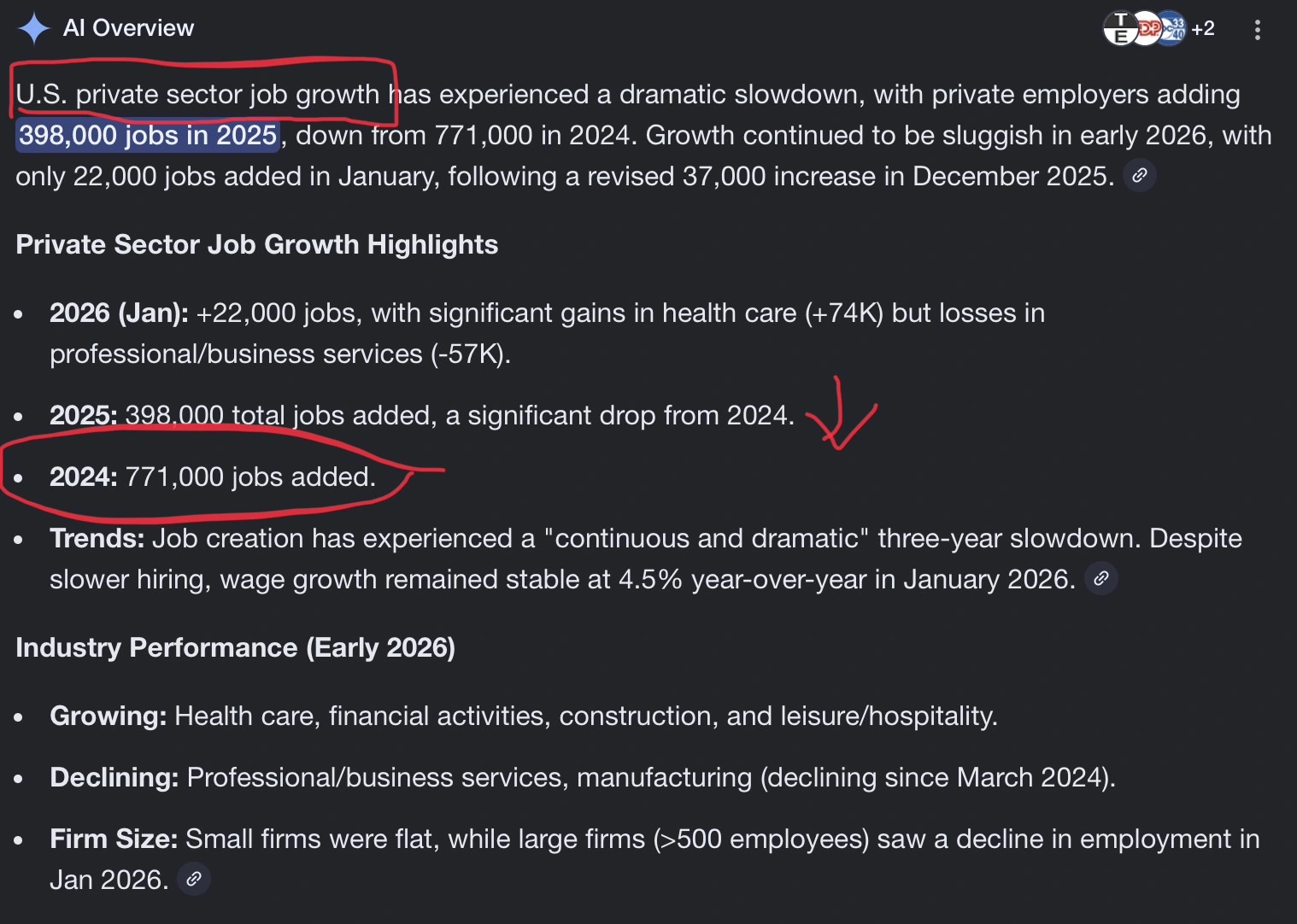Viewport: 1297px width, 924px height.
Task: Click highlighted "398,000 jobs in 2025" text
Action: coord(148,135)
